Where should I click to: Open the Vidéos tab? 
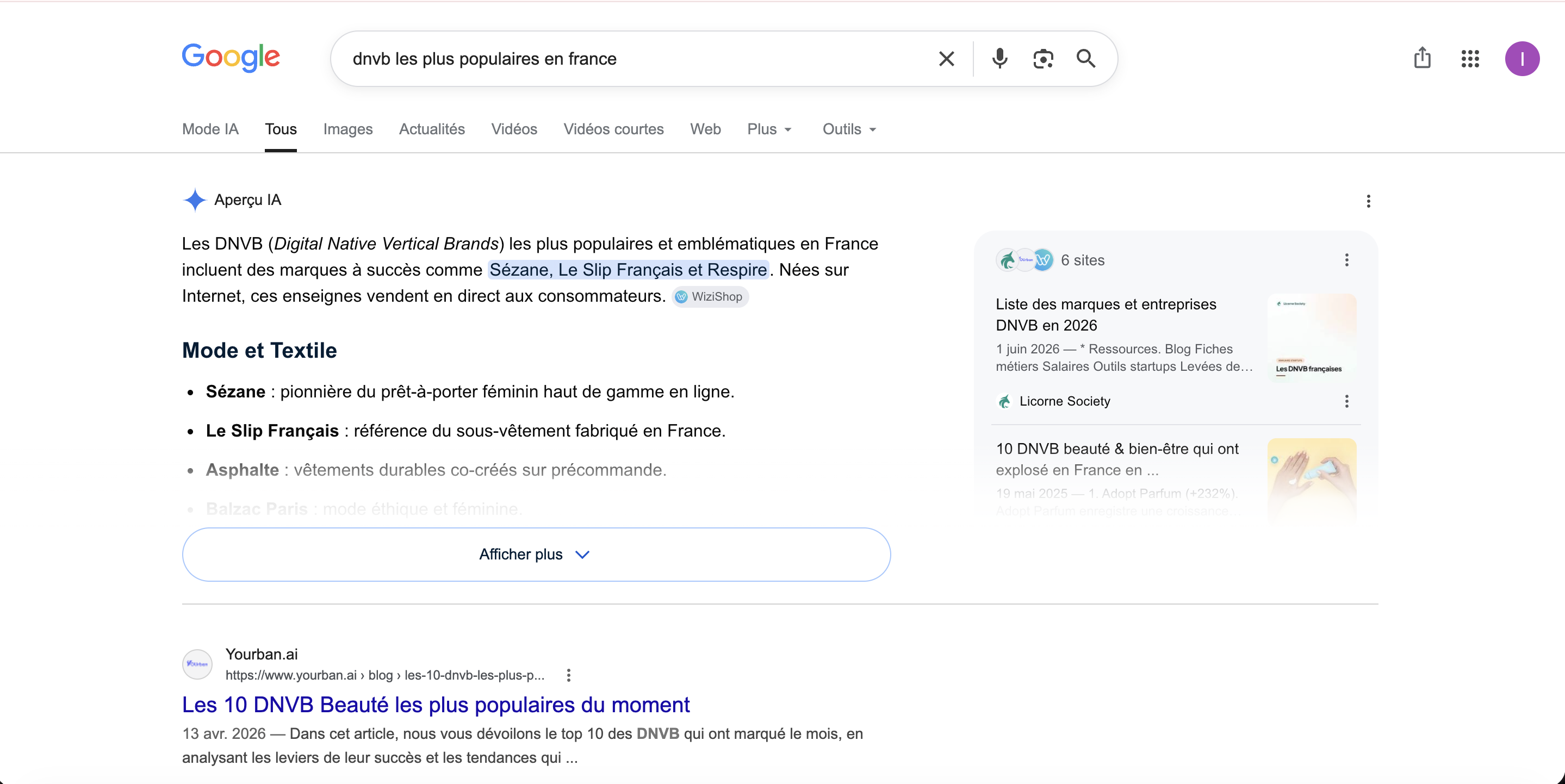514,129
